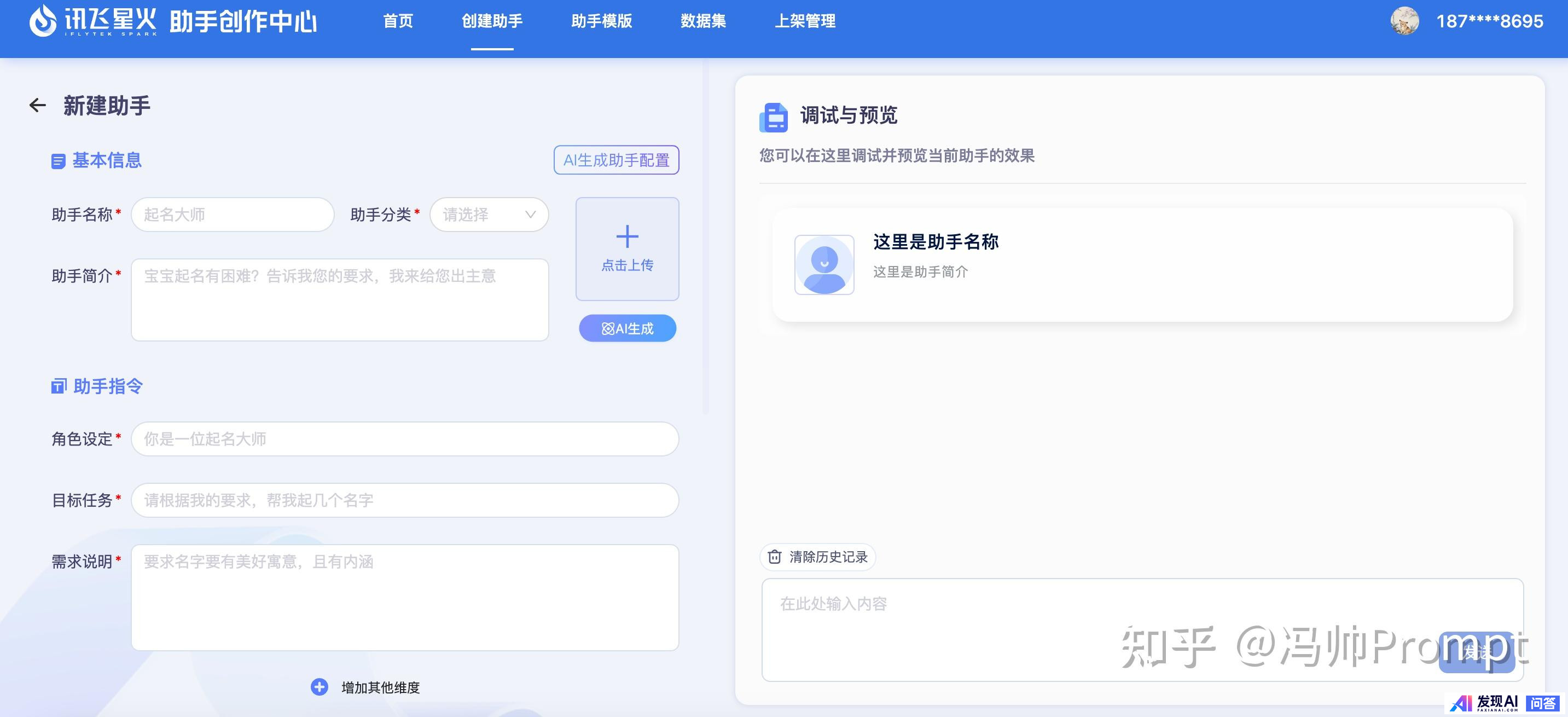This screenshot has height=717, width=1568.
Task: Click the blue plus icon for 增加其他维度
Action: click(320, 687)
